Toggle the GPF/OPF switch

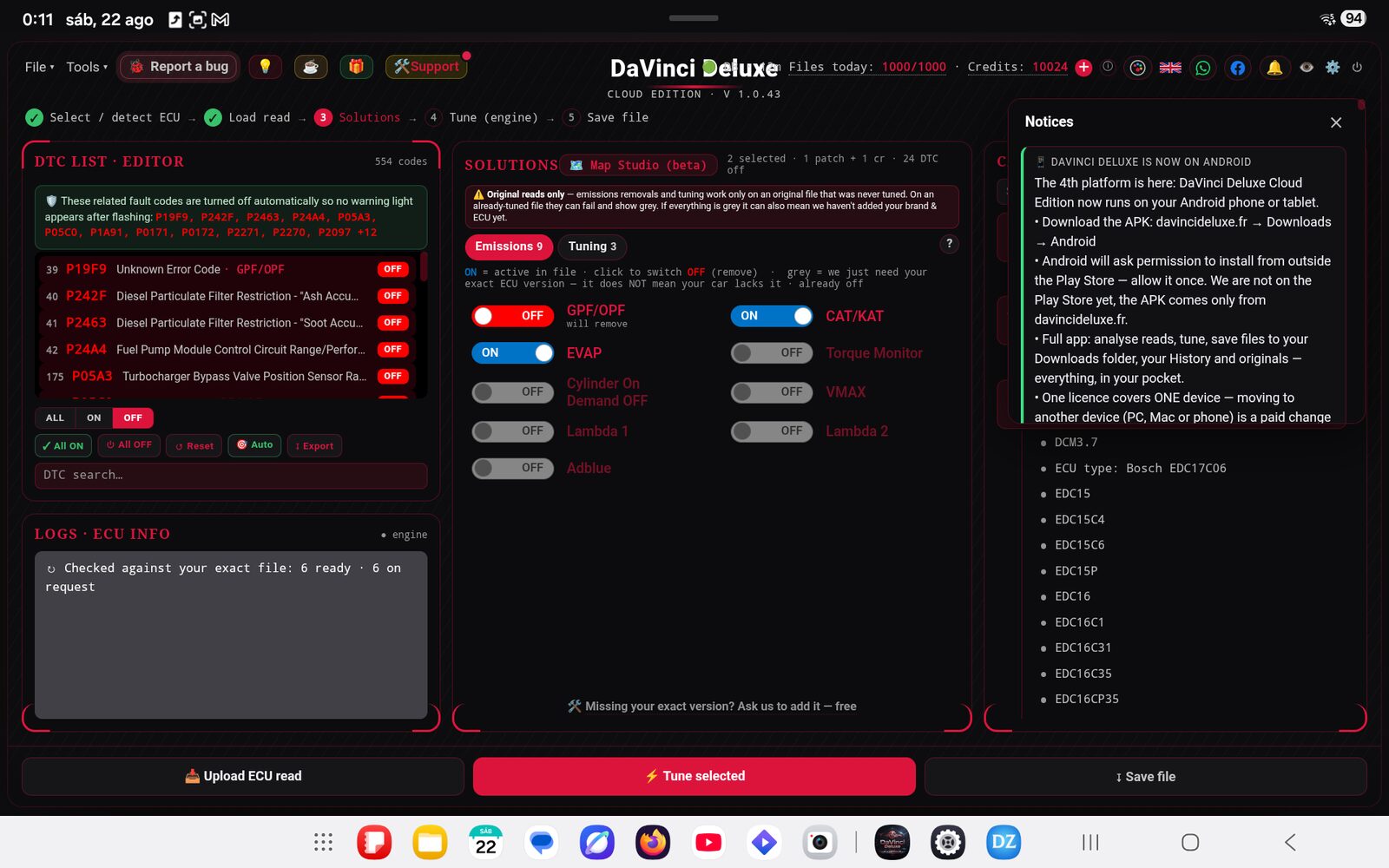(x=513, y=316)
